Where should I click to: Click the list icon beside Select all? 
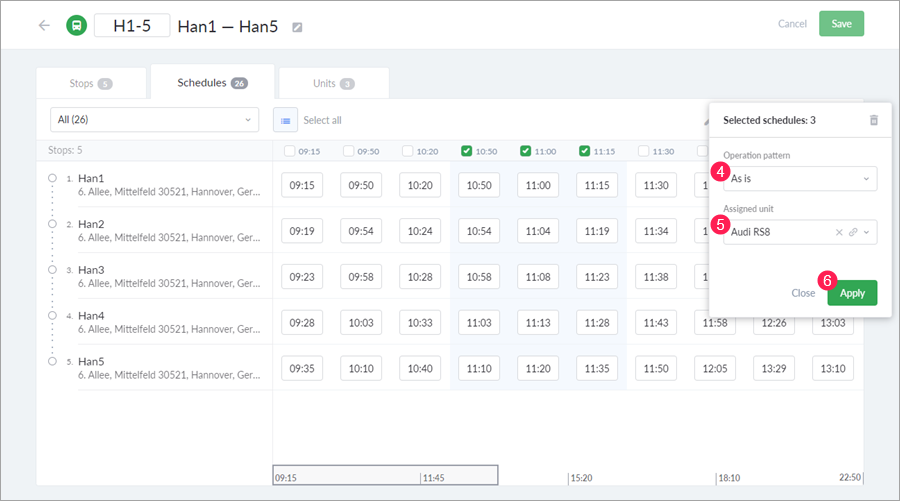[286, 120]
